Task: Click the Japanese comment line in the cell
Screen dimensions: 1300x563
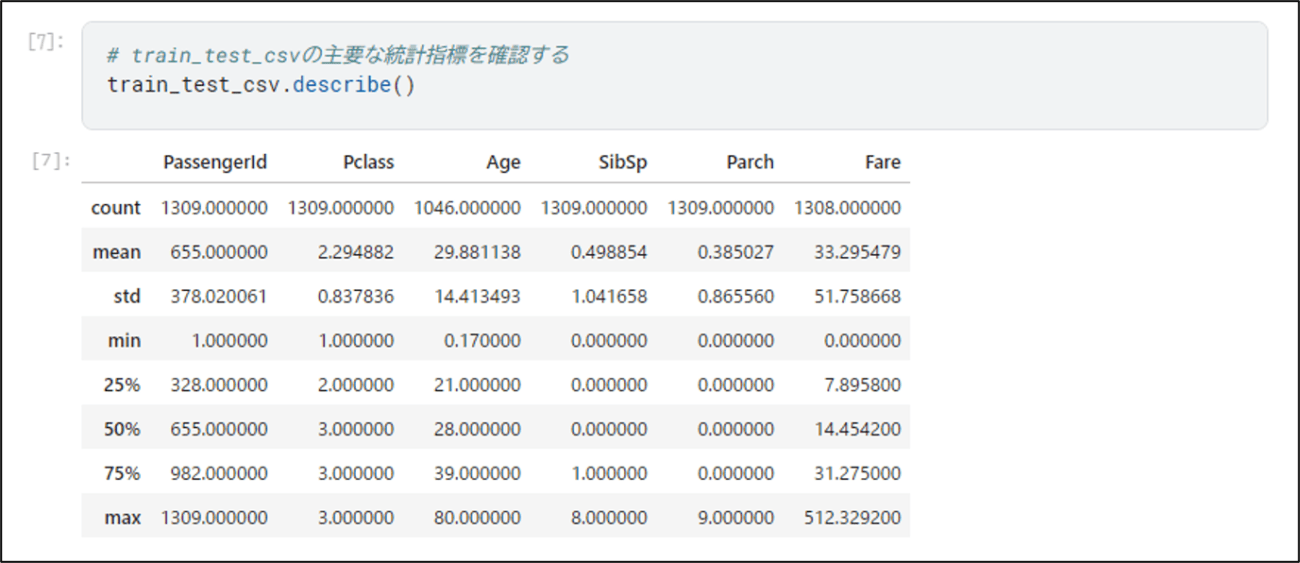Action: click(338, 55)
